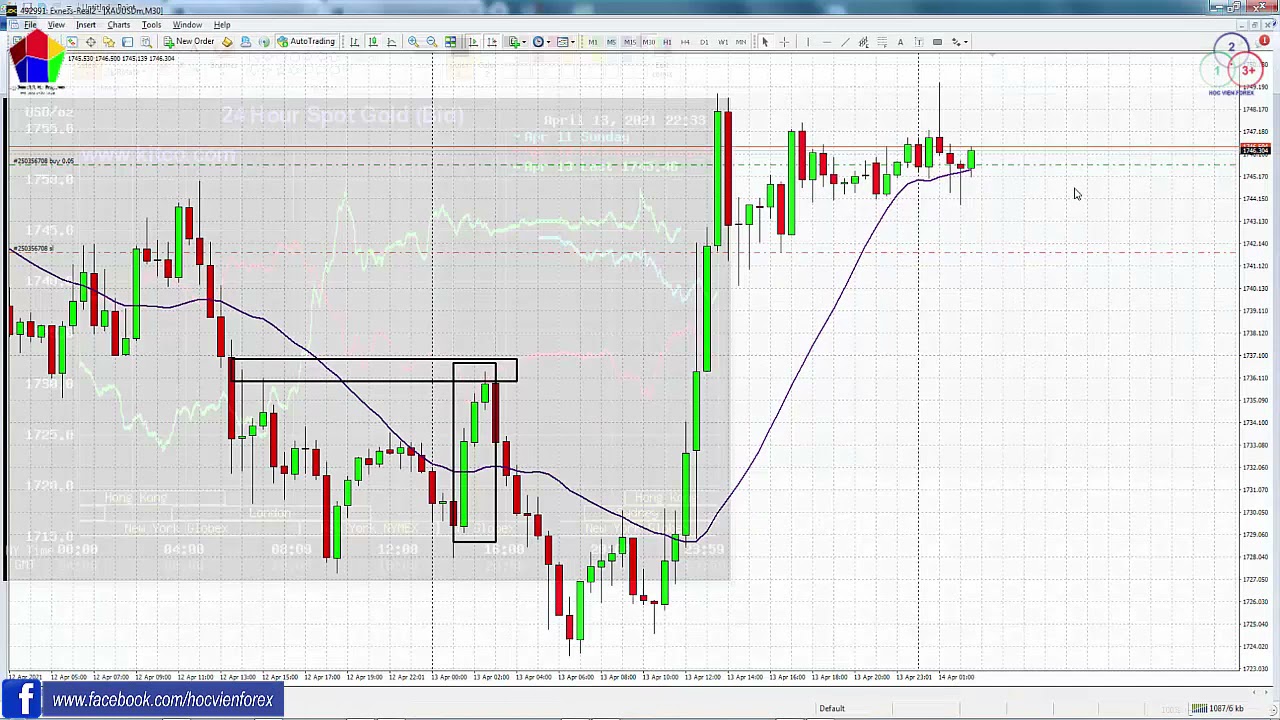This screenshot has height=720, width=1280.
Task: Switch chart to candlesticks style
Action: [372, 42]
